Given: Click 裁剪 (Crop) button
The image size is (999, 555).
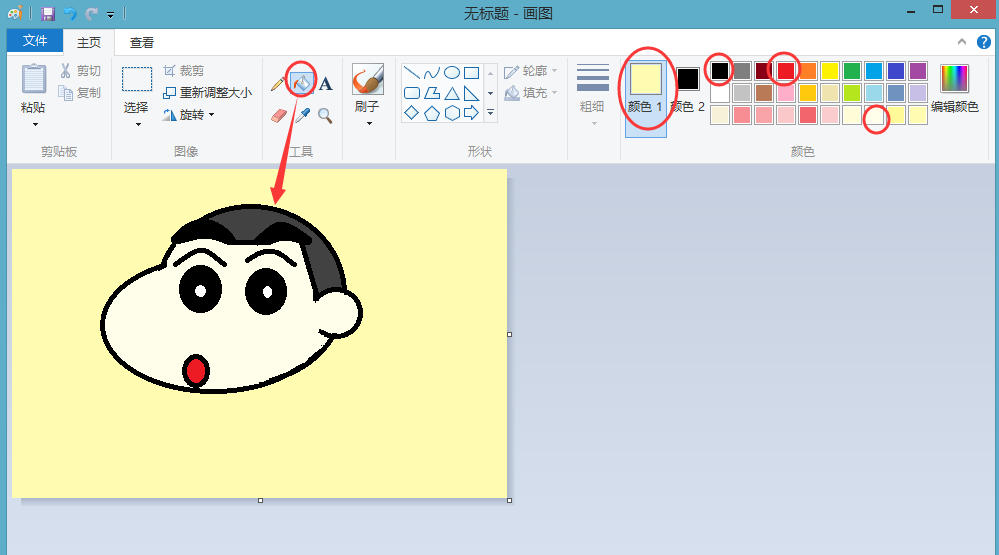Looking at the screenshot, I should (x=183, y=71).
